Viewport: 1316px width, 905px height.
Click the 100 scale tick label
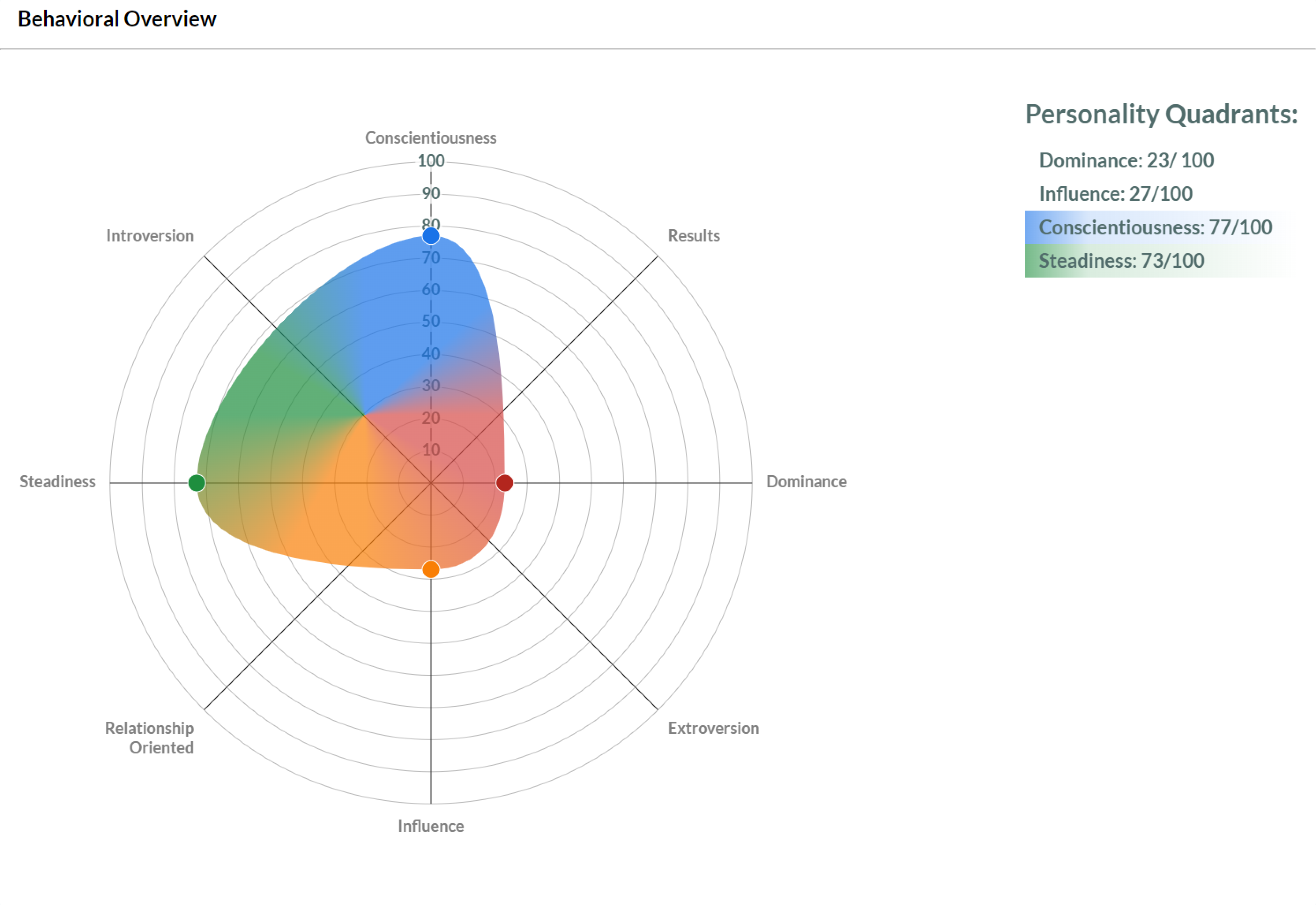[431, 161]
